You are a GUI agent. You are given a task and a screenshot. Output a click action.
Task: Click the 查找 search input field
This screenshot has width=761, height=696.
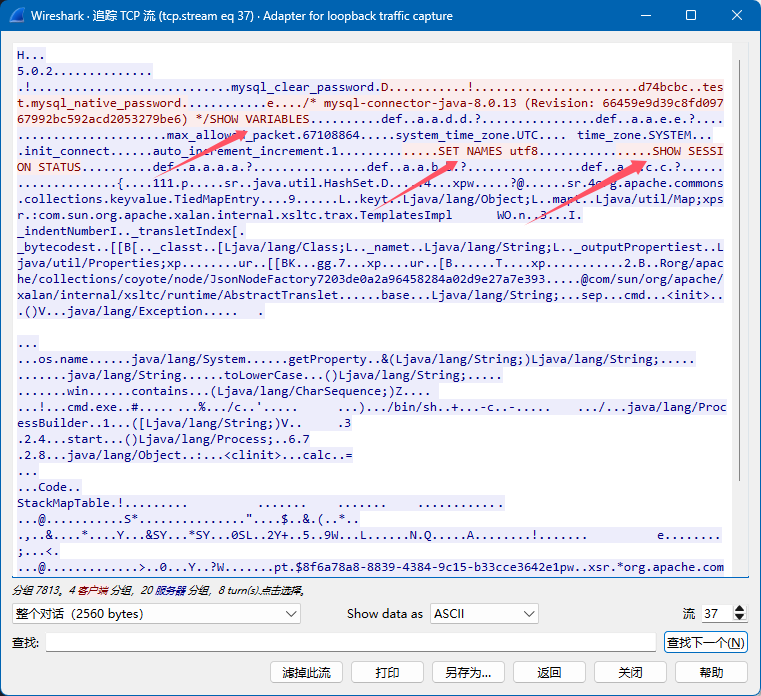click(350, 642)
